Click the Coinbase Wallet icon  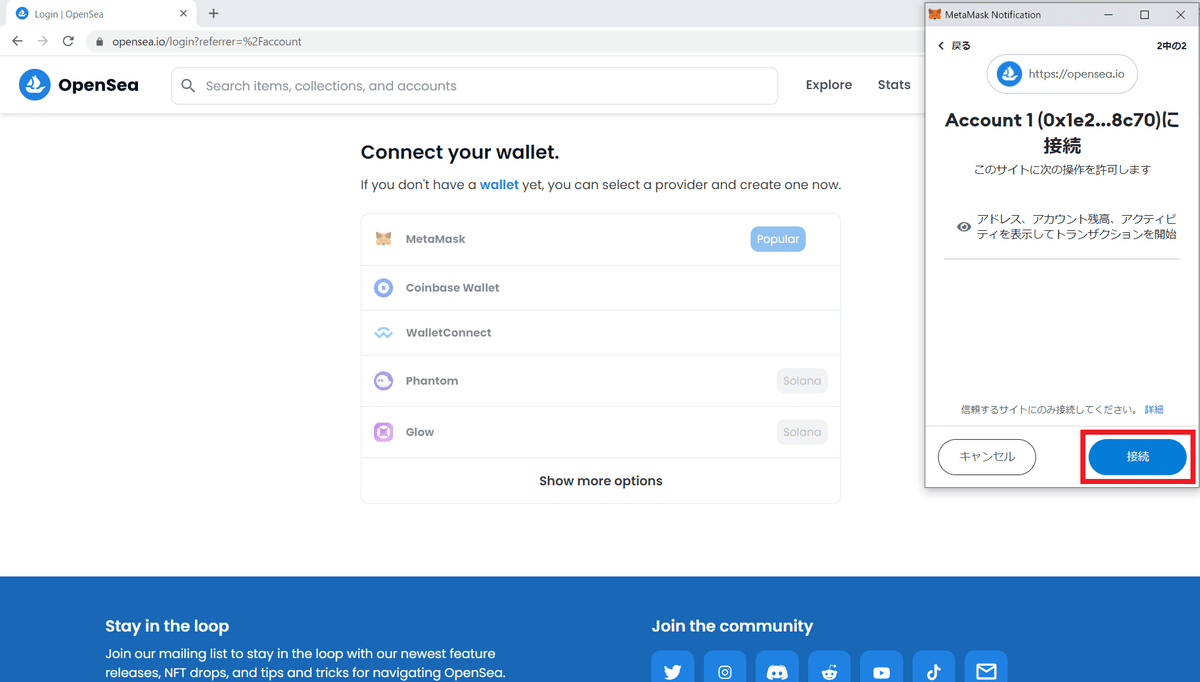click(383, 288)
